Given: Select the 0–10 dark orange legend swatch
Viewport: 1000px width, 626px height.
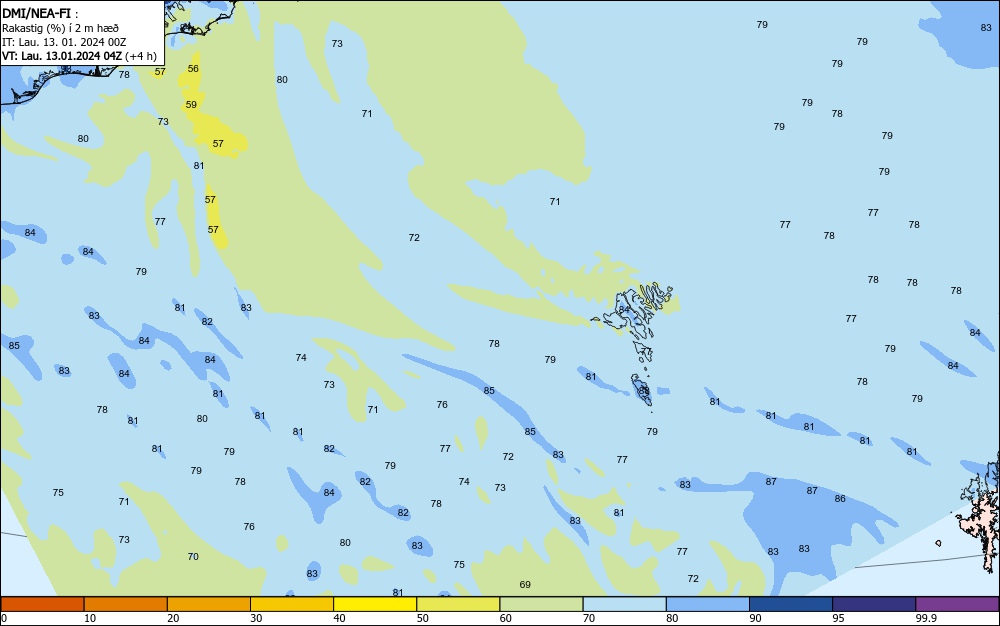Looking at the screenshot, I should pos(42,604).
